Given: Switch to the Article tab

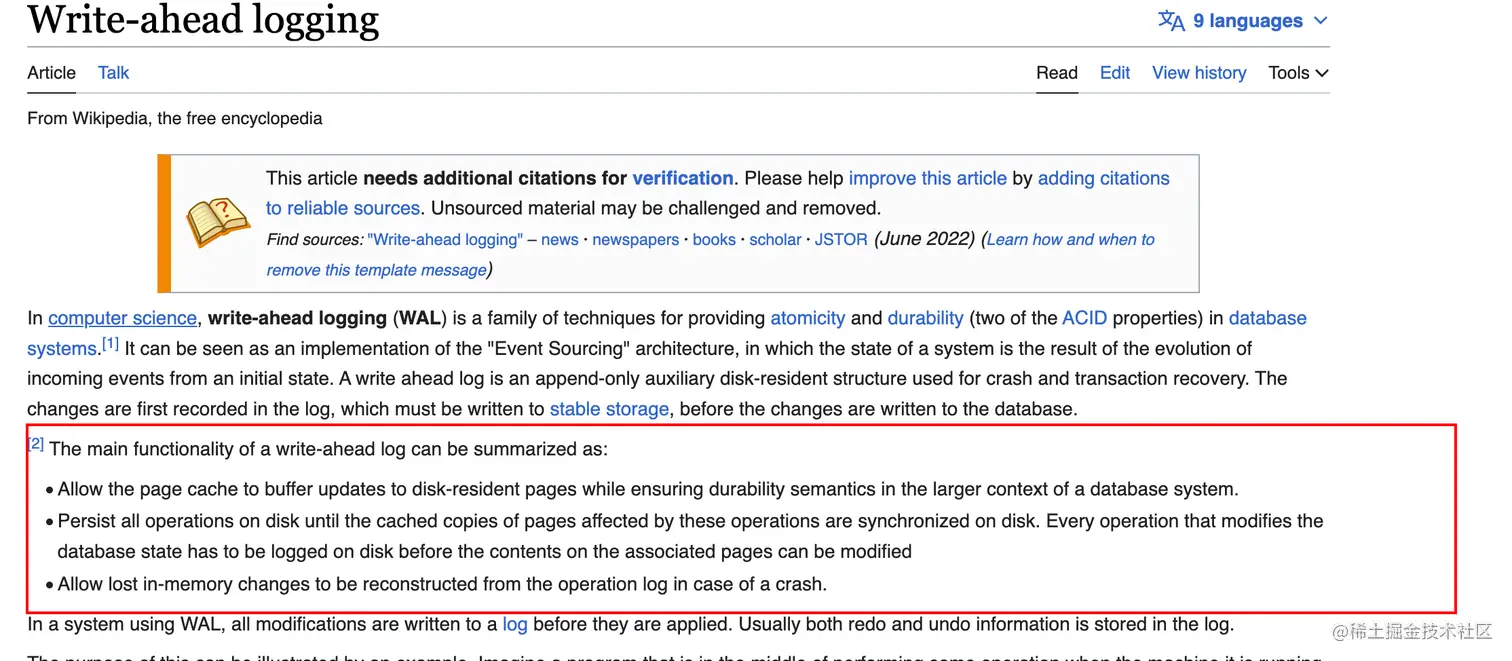Looking at the screenshot, I should (51, 73).
